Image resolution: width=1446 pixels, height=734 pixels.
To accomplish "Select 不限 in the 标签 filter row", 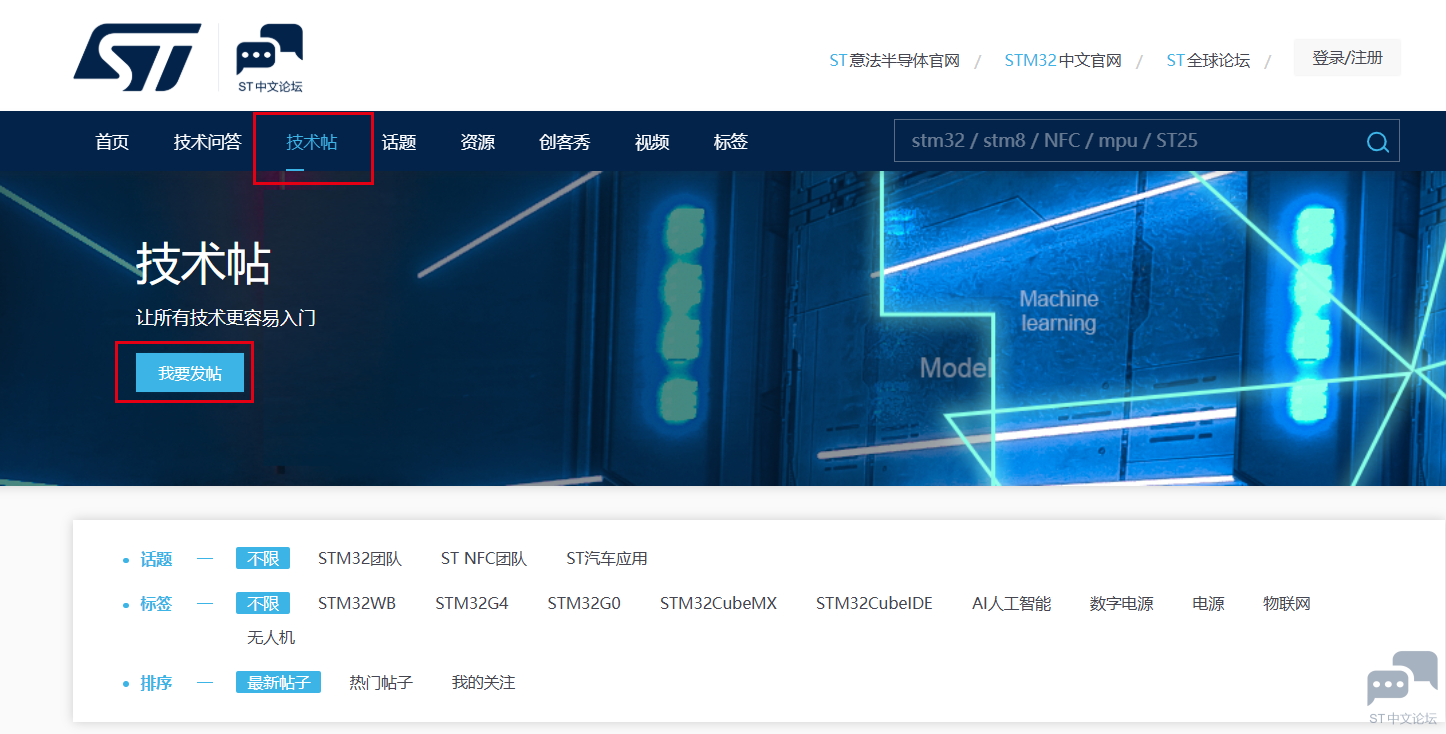I will point(263,603).
